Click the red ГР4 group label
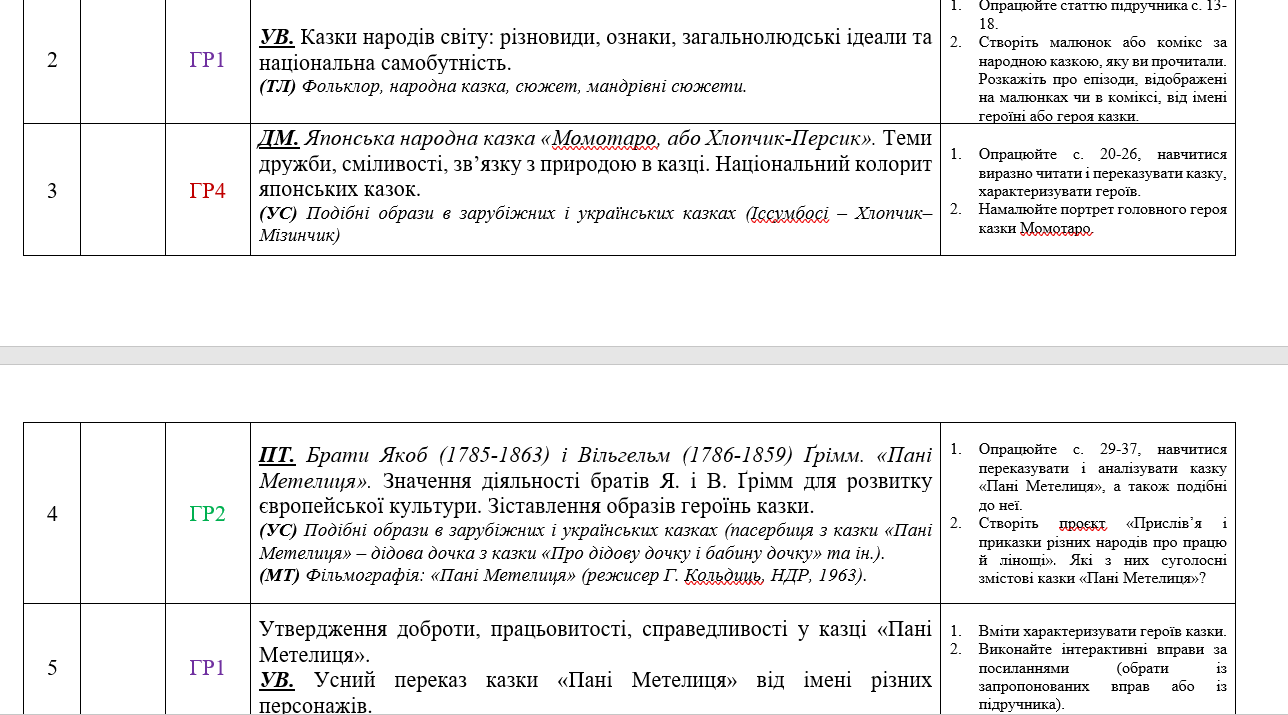 [207, 190]
